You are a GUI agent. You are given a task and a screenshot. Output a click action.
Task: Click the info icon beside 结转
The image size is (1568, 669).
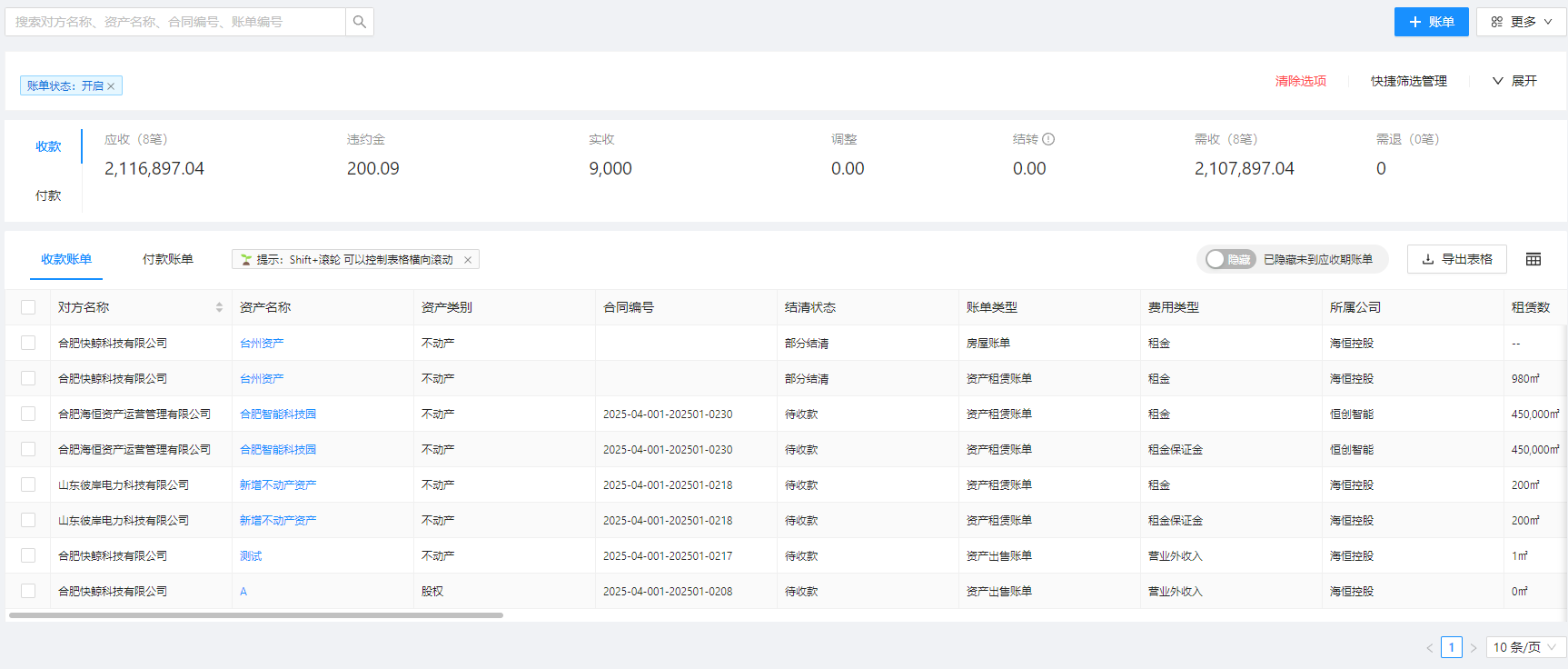pyautogui.click(x=1048, y=139)
